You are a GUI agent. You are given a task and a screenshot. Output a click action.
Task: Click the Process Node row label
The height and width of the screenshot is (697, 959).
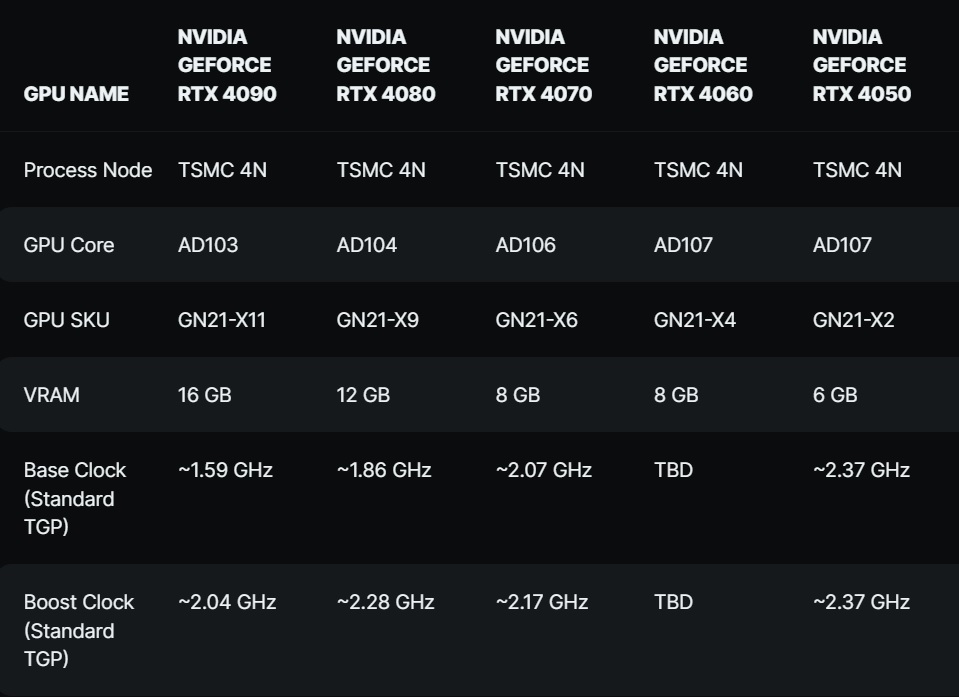(87, 170)
